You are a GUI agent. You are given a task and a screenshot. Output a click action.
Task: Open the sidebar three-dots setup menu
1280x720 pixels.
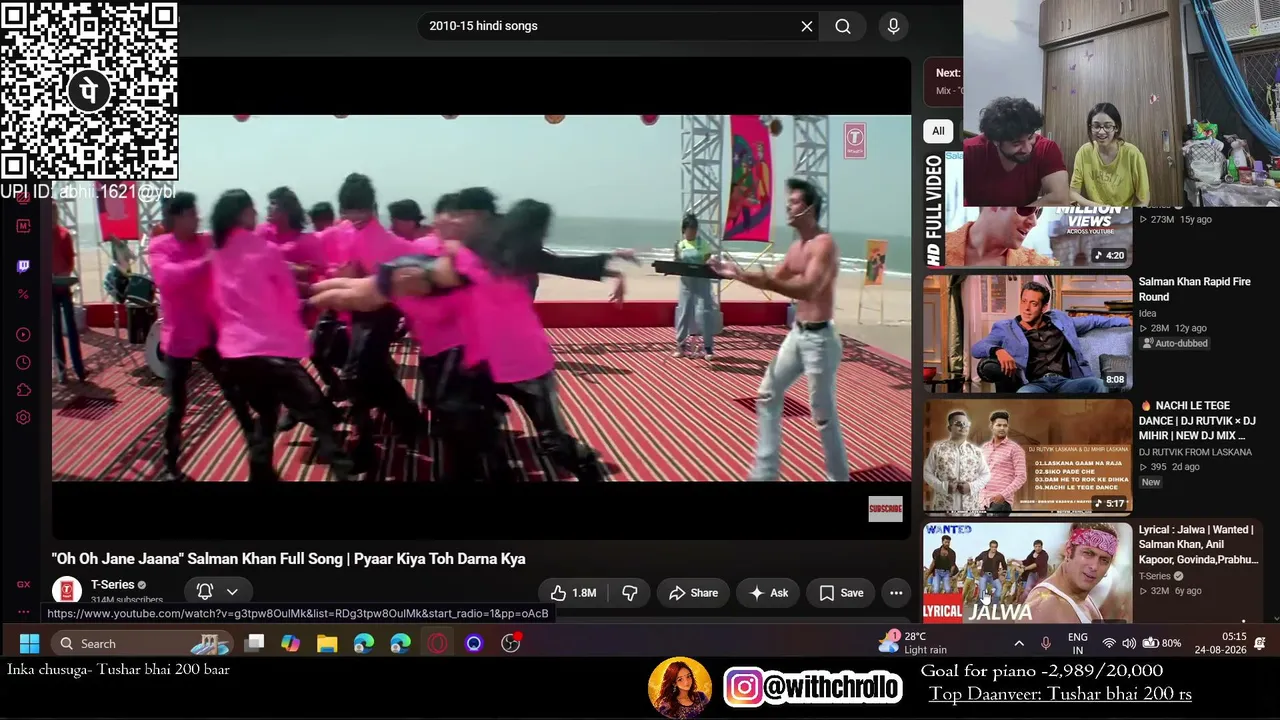[x=23, y=611]
